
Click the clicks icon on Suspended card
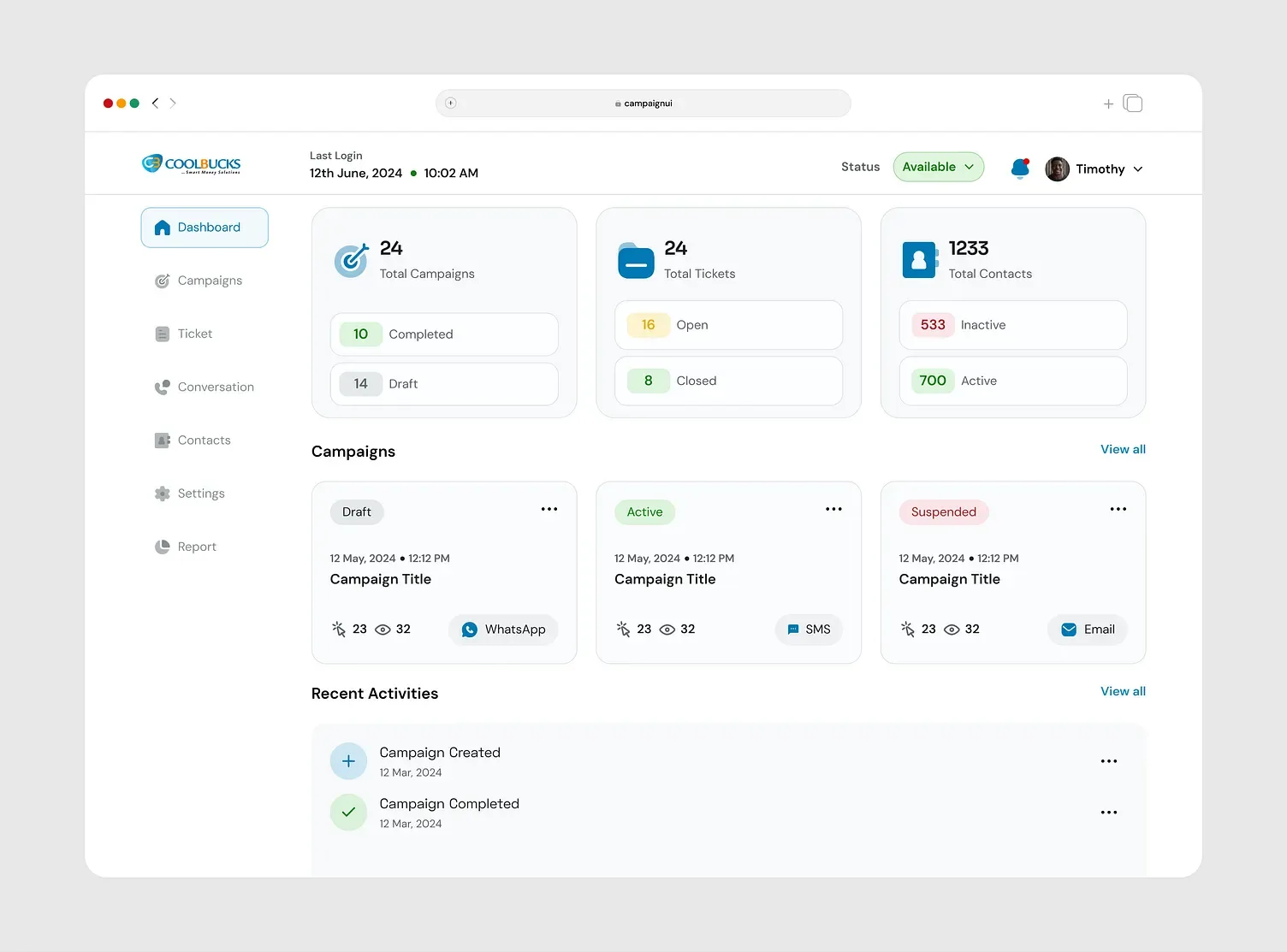pos(908,629)
